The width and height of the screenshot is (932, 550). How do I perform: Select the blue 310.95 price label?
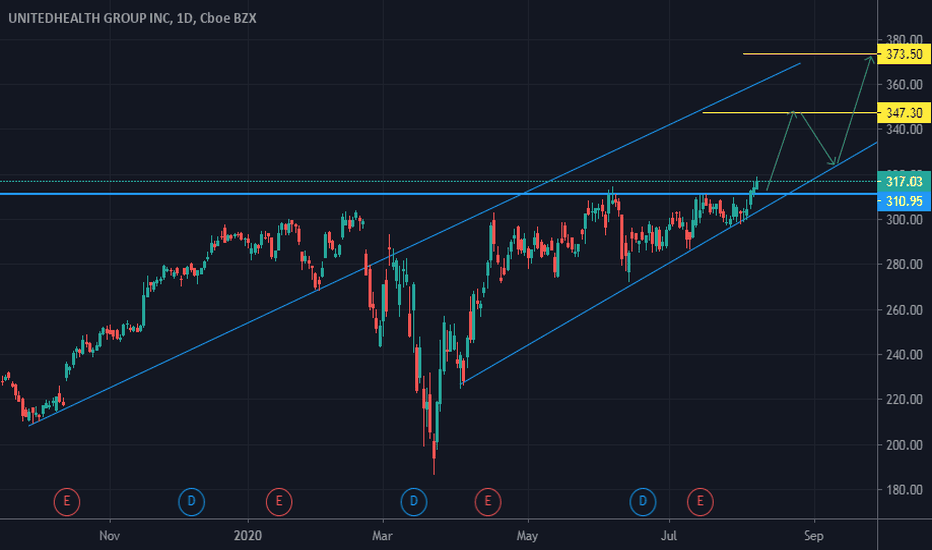pos(903,201)
